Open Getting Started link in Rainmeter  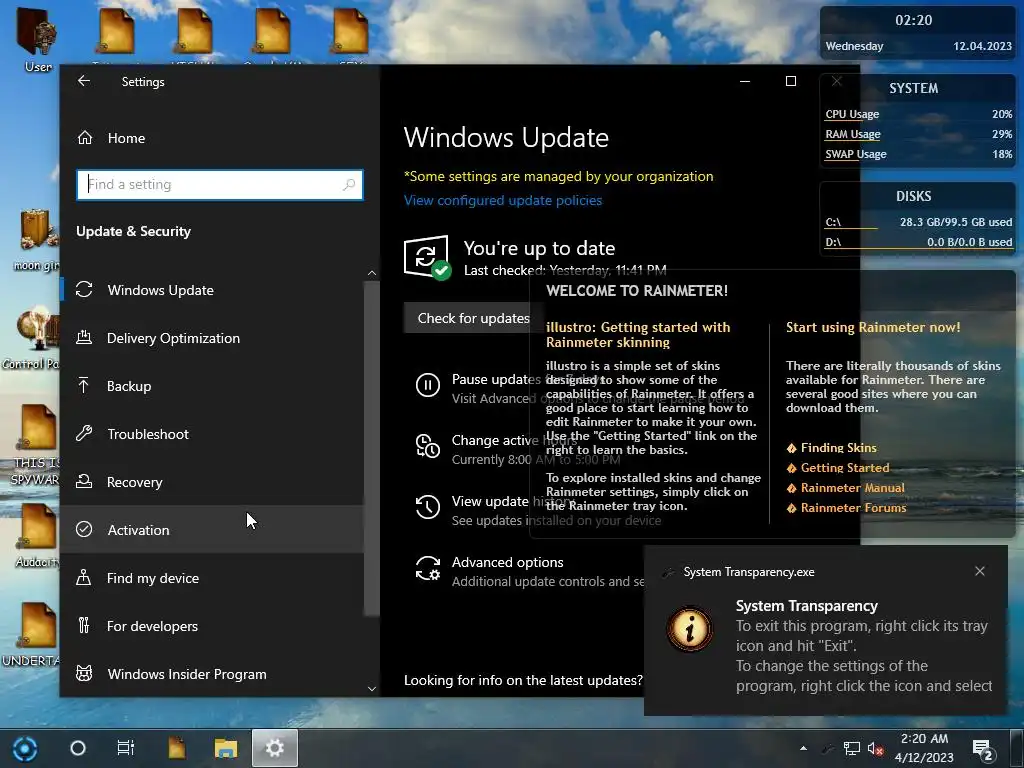(845, 468)
